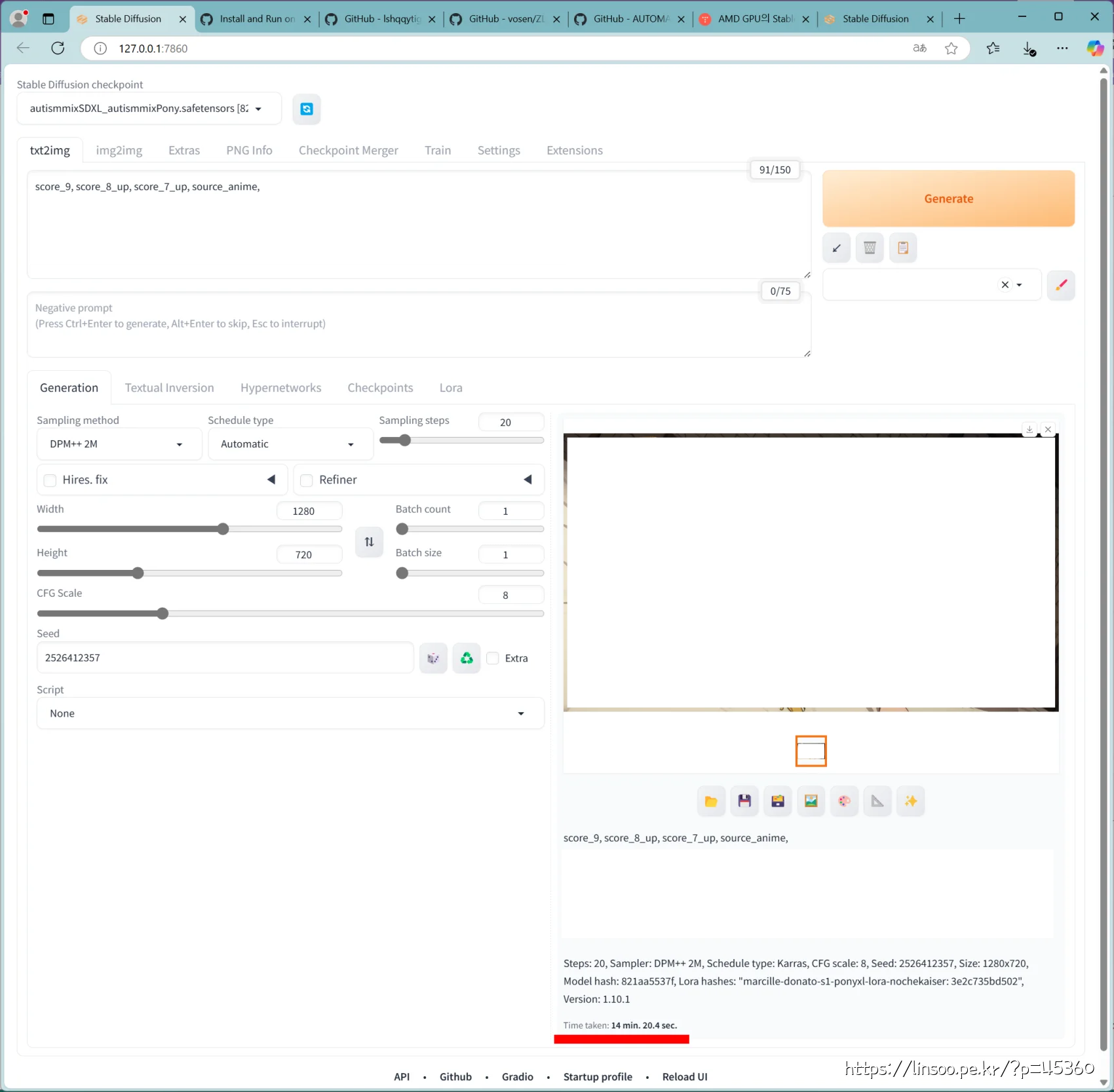The height and width of the screenshot is (1092, 1114).
Task: Send image to inpaint palette icon
Action: click(x=844, y=801)
